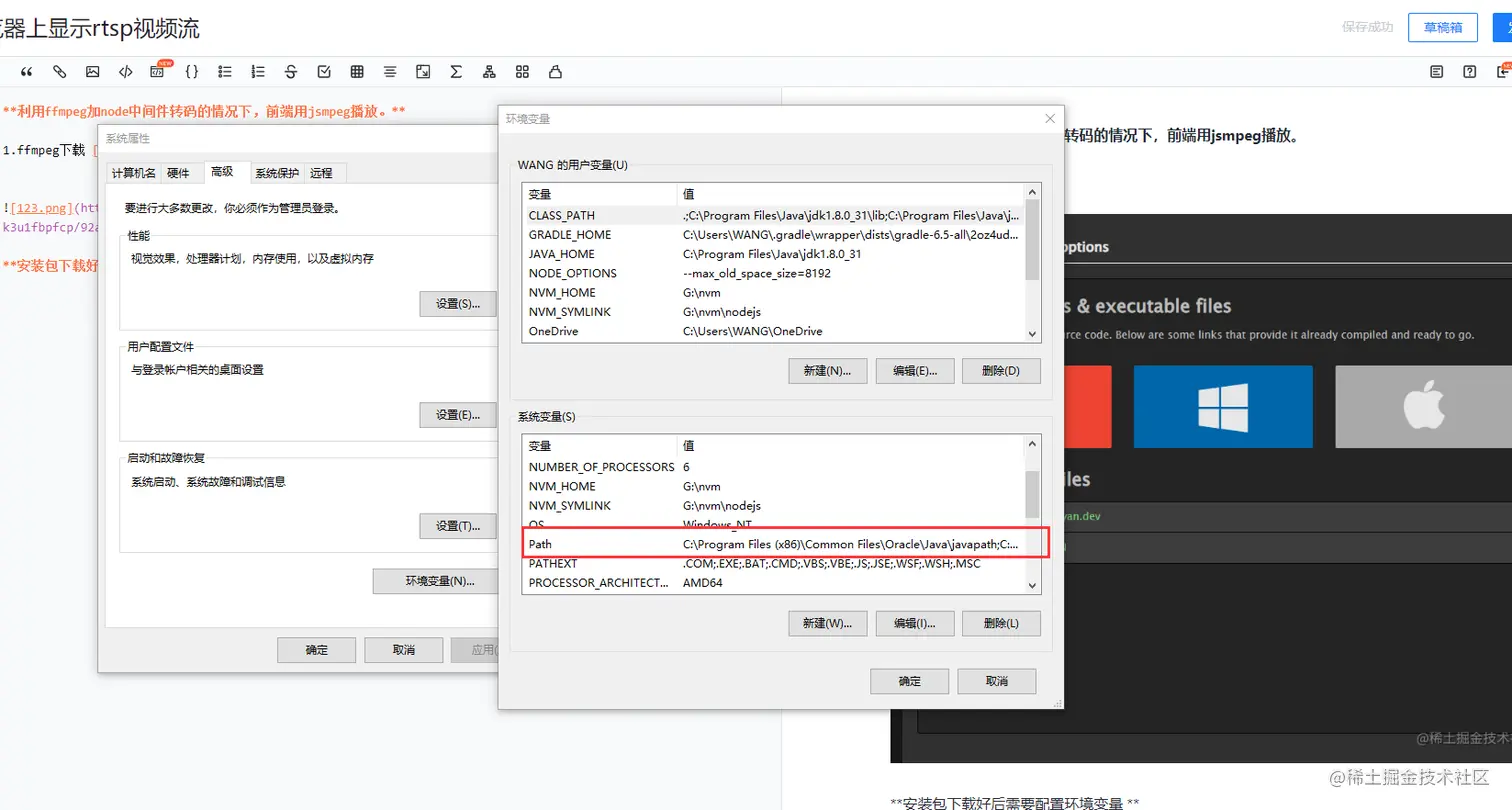This screenshot has width=1512, height=810.
Task: Select the GRADLE_HOME user variable
Action: coord(774,235)
